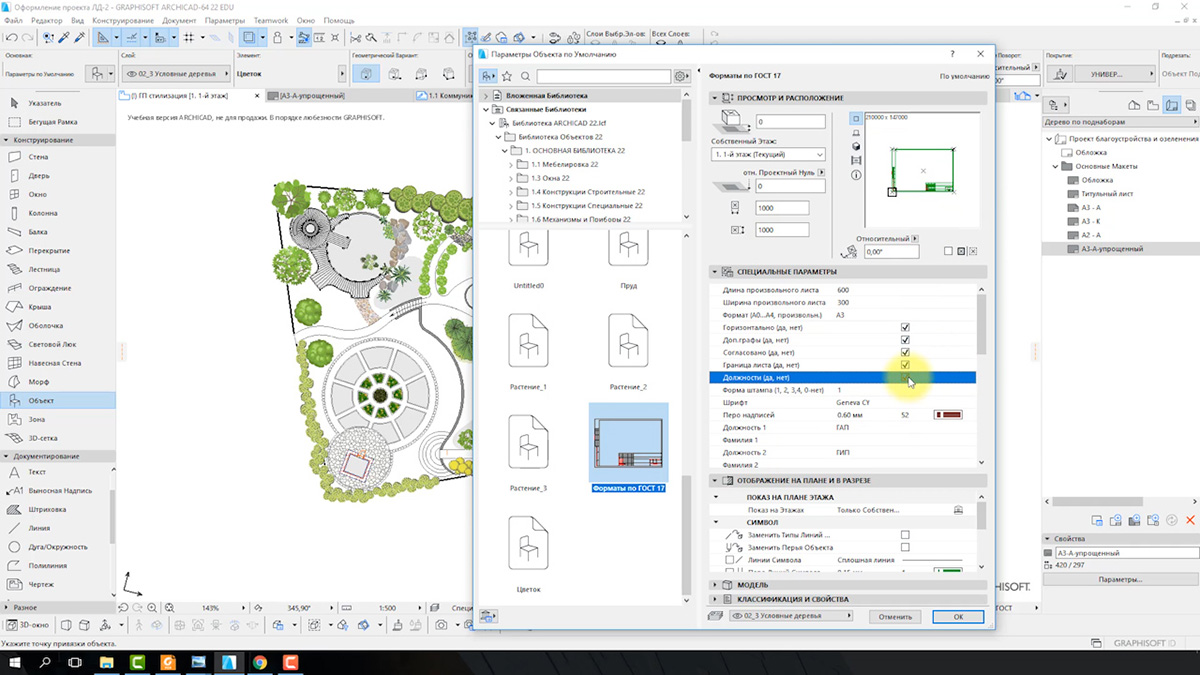
Task: Choose the Stair tool (Лестница)
Action: (44, 269)
